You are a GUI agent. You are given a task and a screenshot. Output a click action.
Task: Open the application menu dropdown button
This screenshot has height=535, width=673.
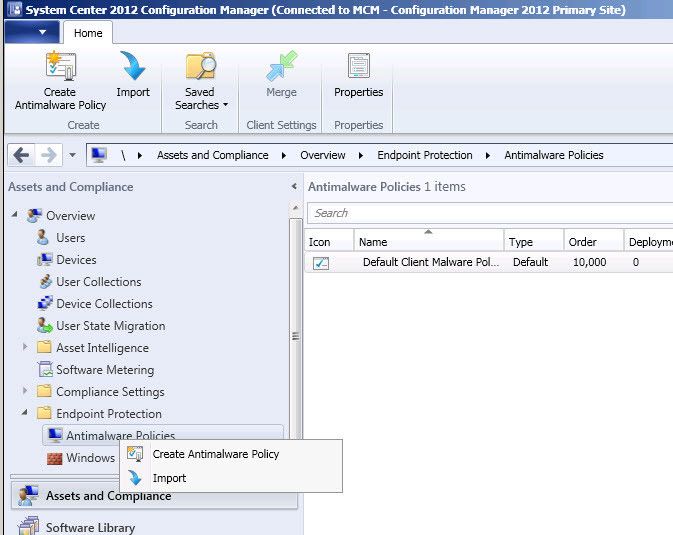tap(31, 32)
